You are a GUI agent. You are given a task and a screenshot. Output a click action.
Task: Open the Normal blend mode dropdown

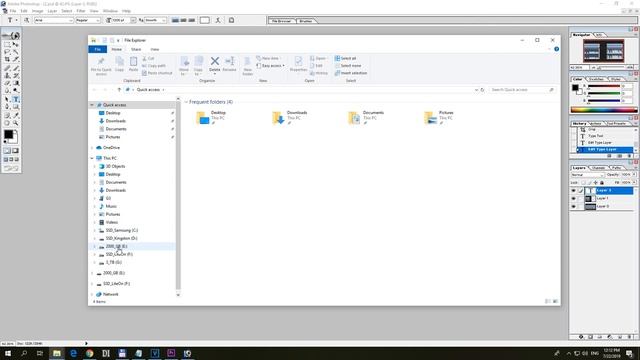[x=587, y=175]
